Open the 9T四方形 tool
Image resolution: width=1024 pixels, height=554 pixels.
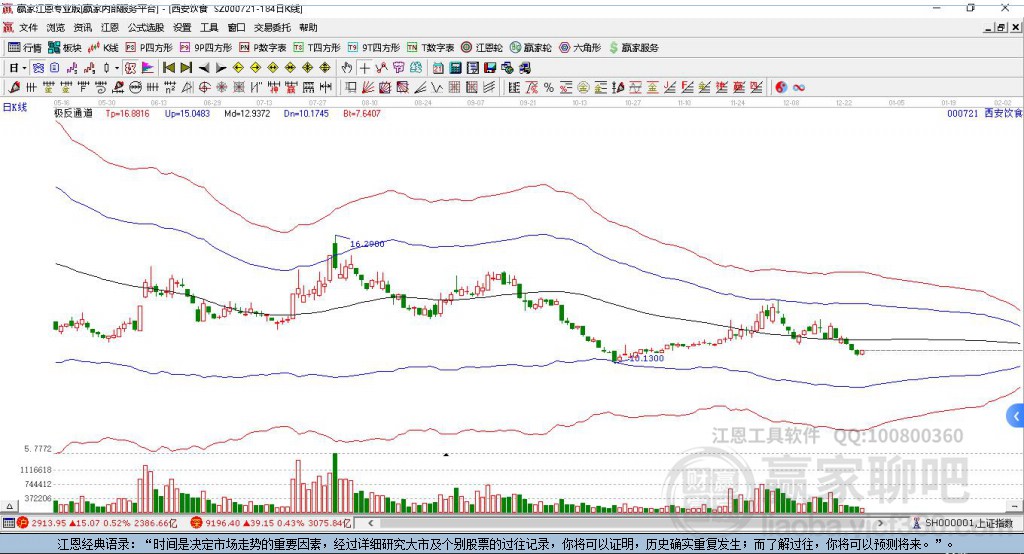[x=374, y=48]
